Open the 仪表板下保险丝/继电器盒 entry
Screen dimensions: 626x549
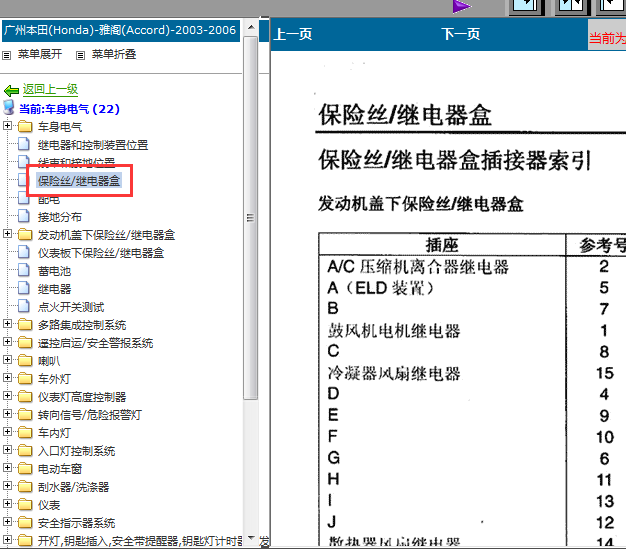101,253
